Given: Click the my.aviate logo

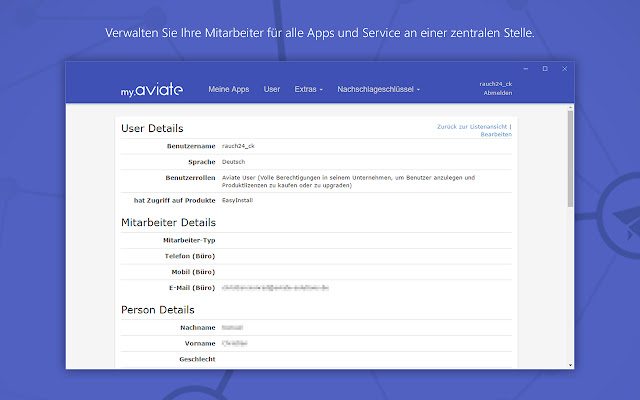Looking at the screenshot, I should tap(152, 89).
